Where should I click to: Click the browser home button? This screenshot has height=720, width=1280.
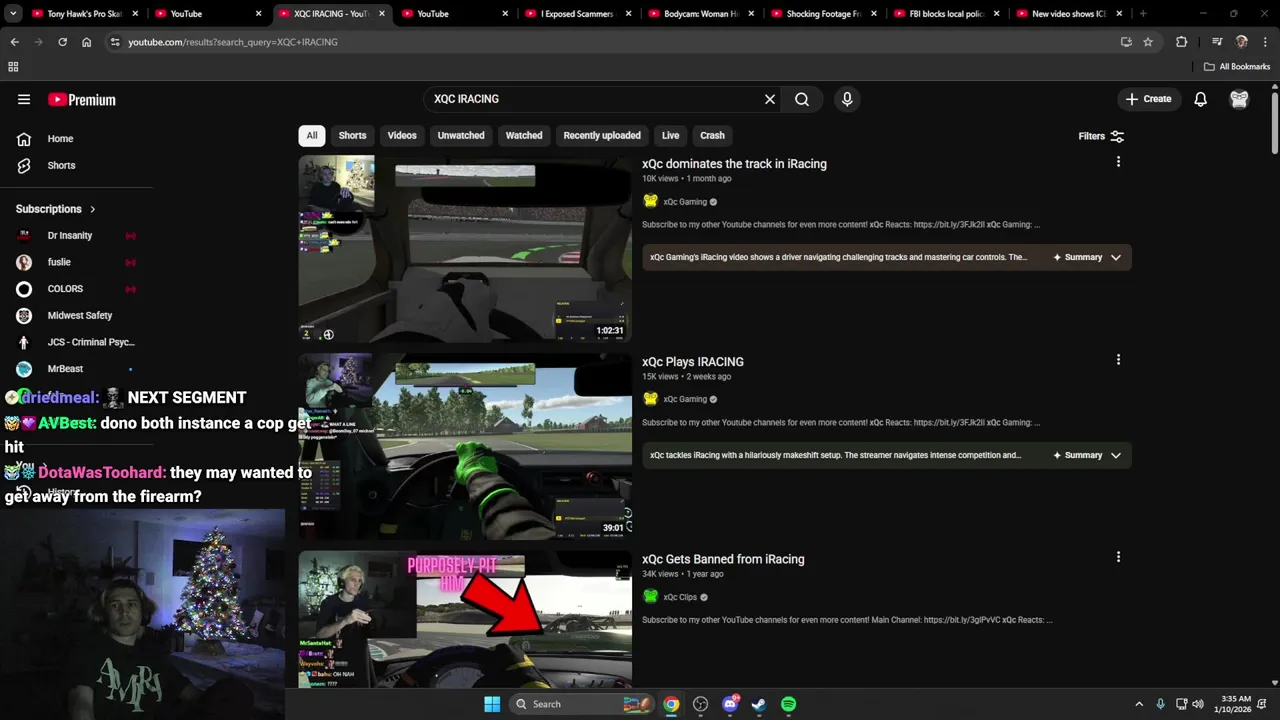click(87, 42)
